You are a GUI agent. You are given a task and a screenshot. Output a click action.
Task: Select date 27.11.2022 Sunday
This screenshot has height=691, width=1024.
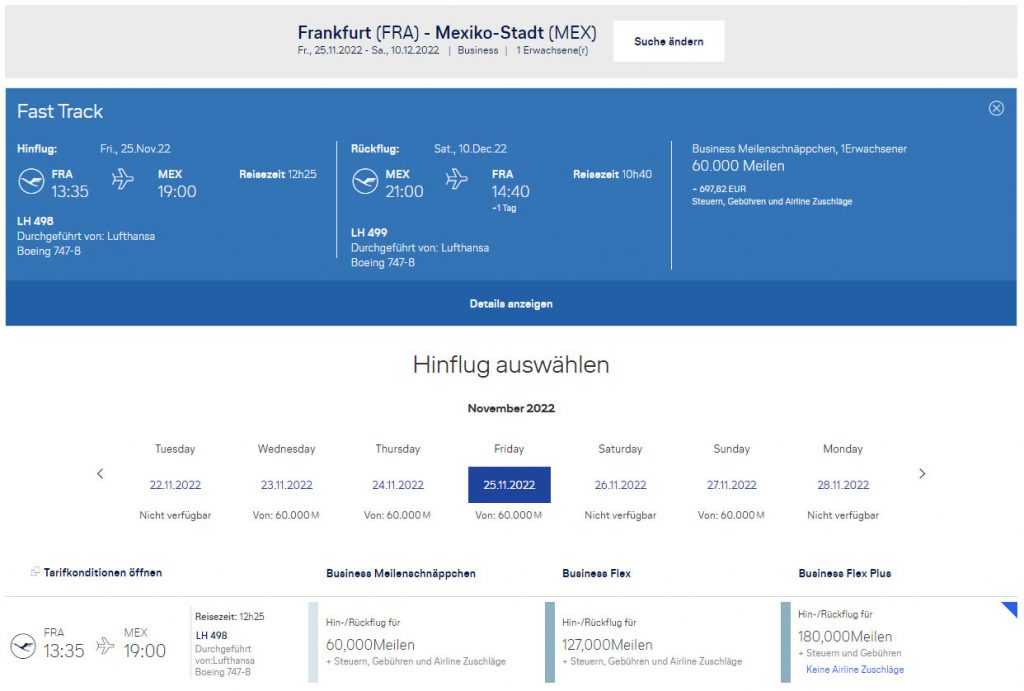pyautogui.click(x=731, y=485)
